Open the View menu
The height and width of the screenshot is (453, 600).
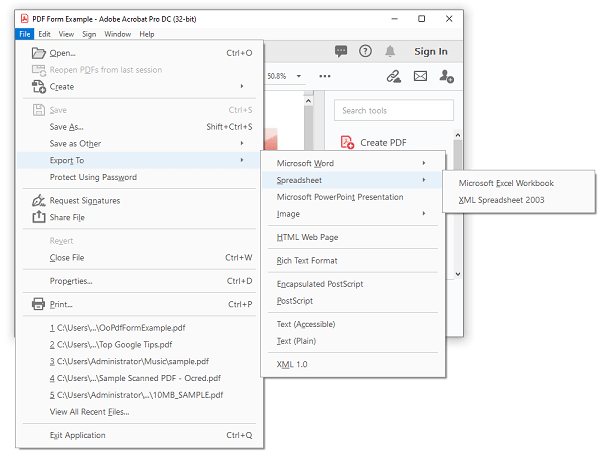pyautogui.click(x=66, y=34)
